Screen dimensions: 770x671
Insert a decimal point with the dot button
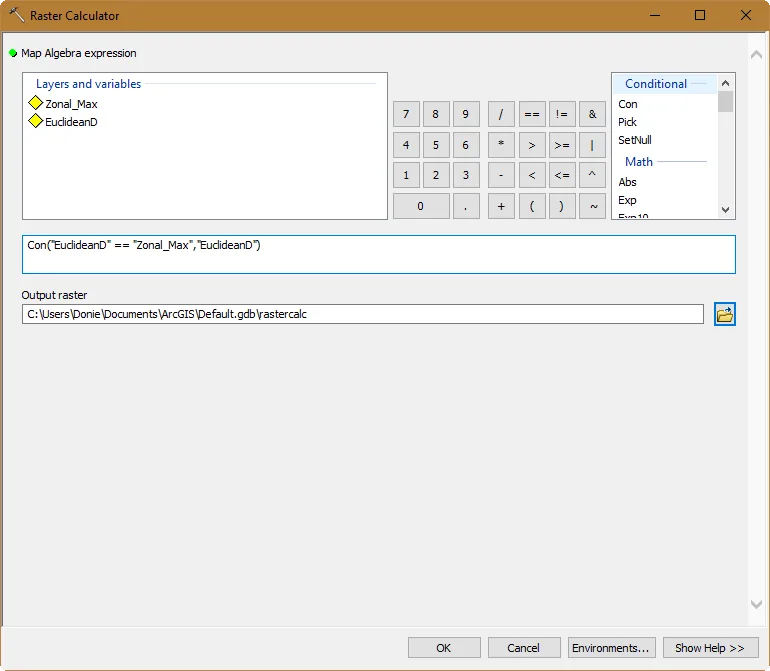point(466,206)
